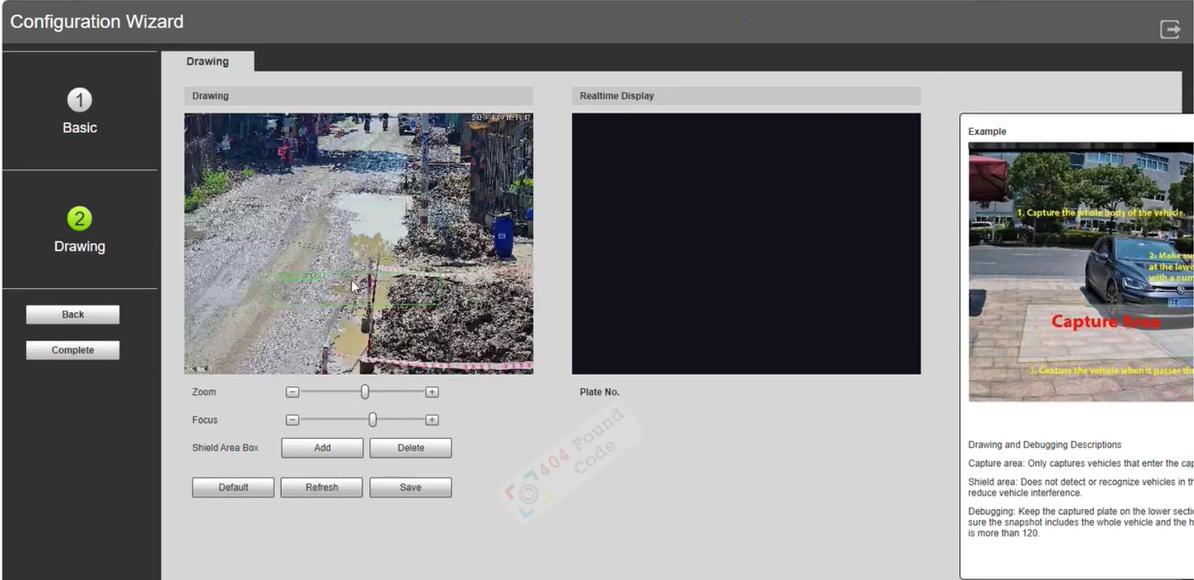Go Back to previous wizard step
The image size is (1194, 580).
click(x=73, y=314)
